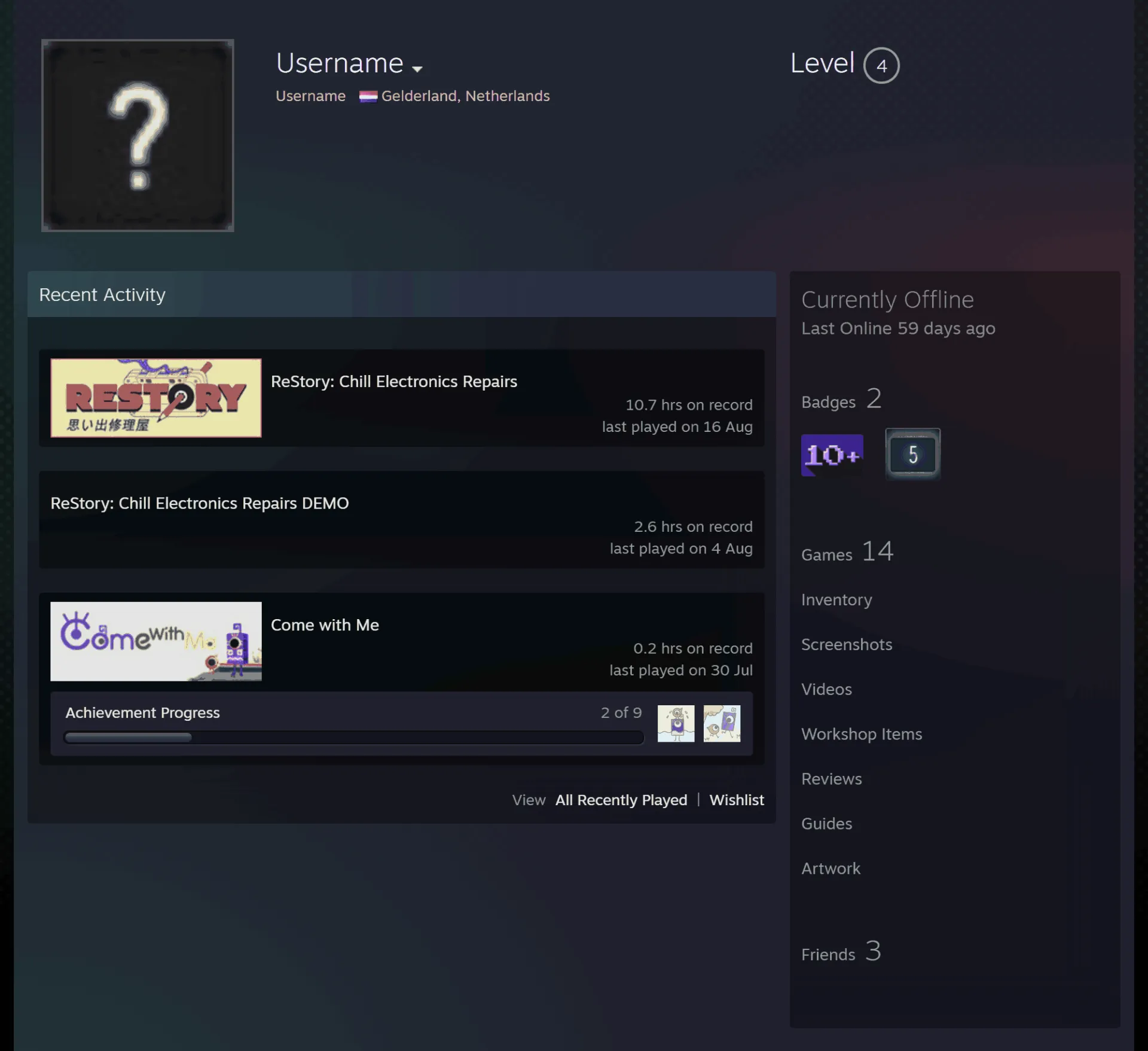Click the 0.2 hrs on record text

click(693, 648)
